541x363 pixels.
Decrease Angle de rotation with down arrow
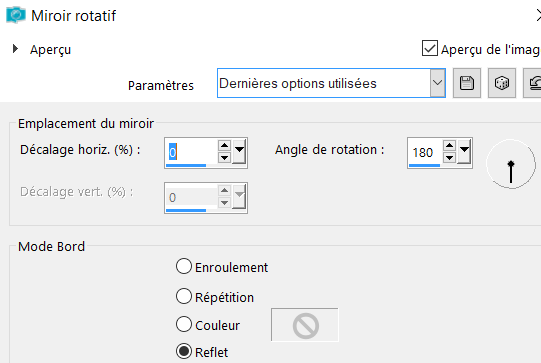[449, 158]
